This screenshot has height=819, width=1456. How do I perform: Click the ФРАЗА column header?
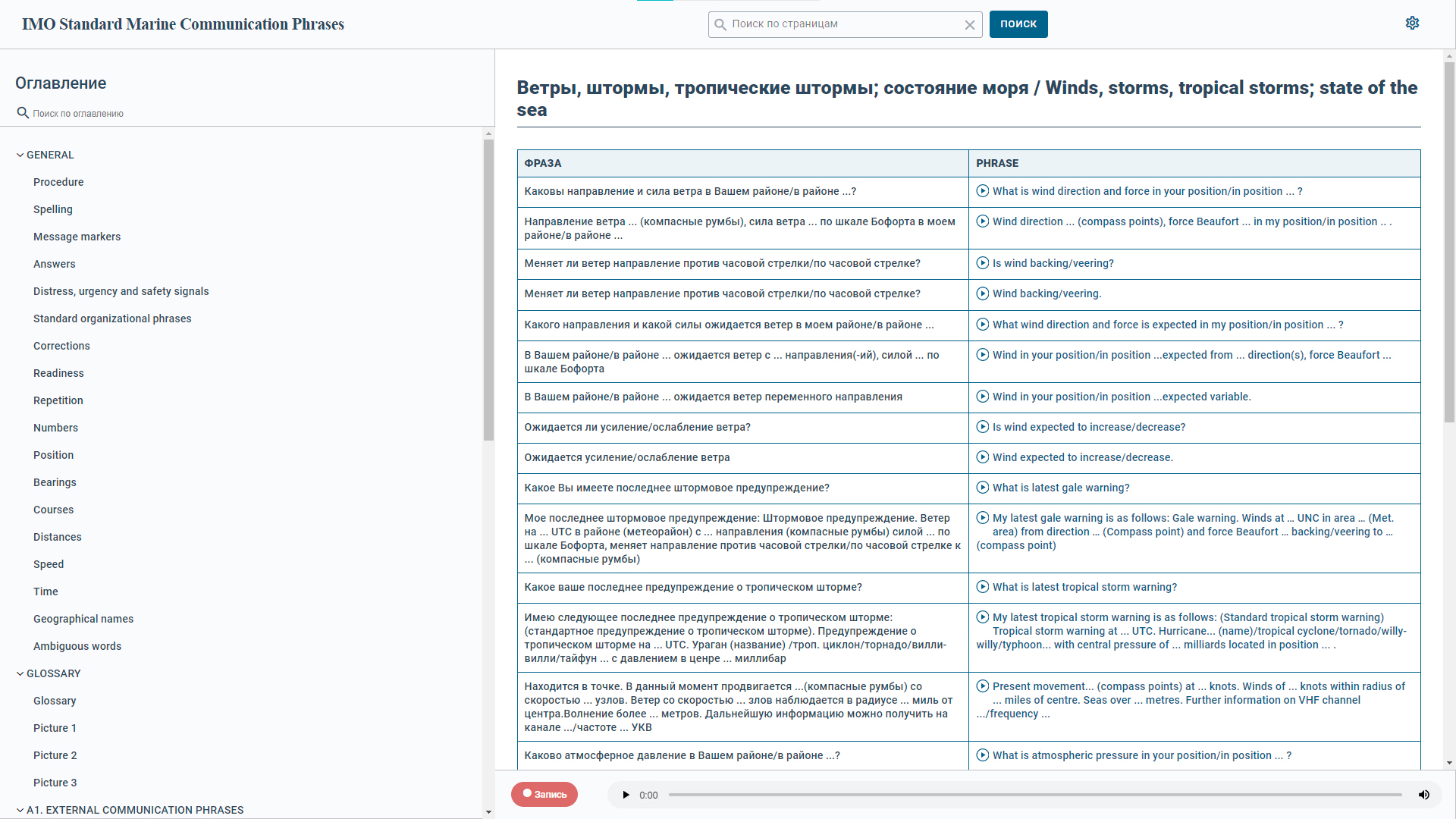pyautogui.click(x=742, y=163)
